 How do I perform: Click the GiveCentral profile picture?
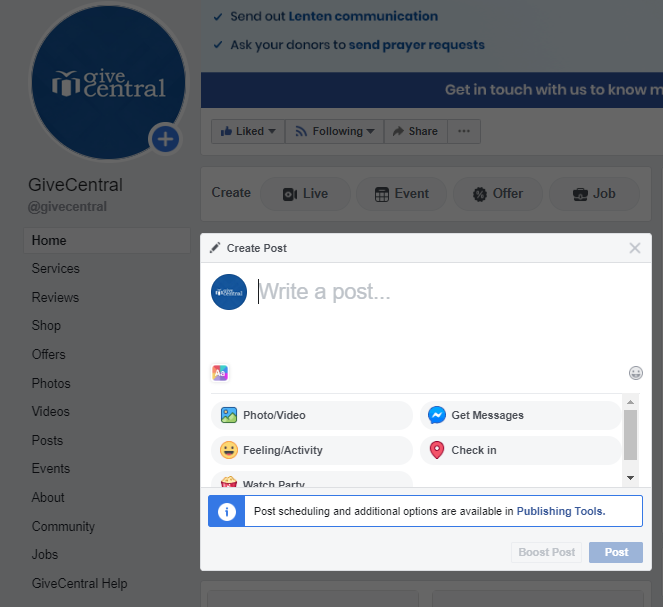[108, 82]
